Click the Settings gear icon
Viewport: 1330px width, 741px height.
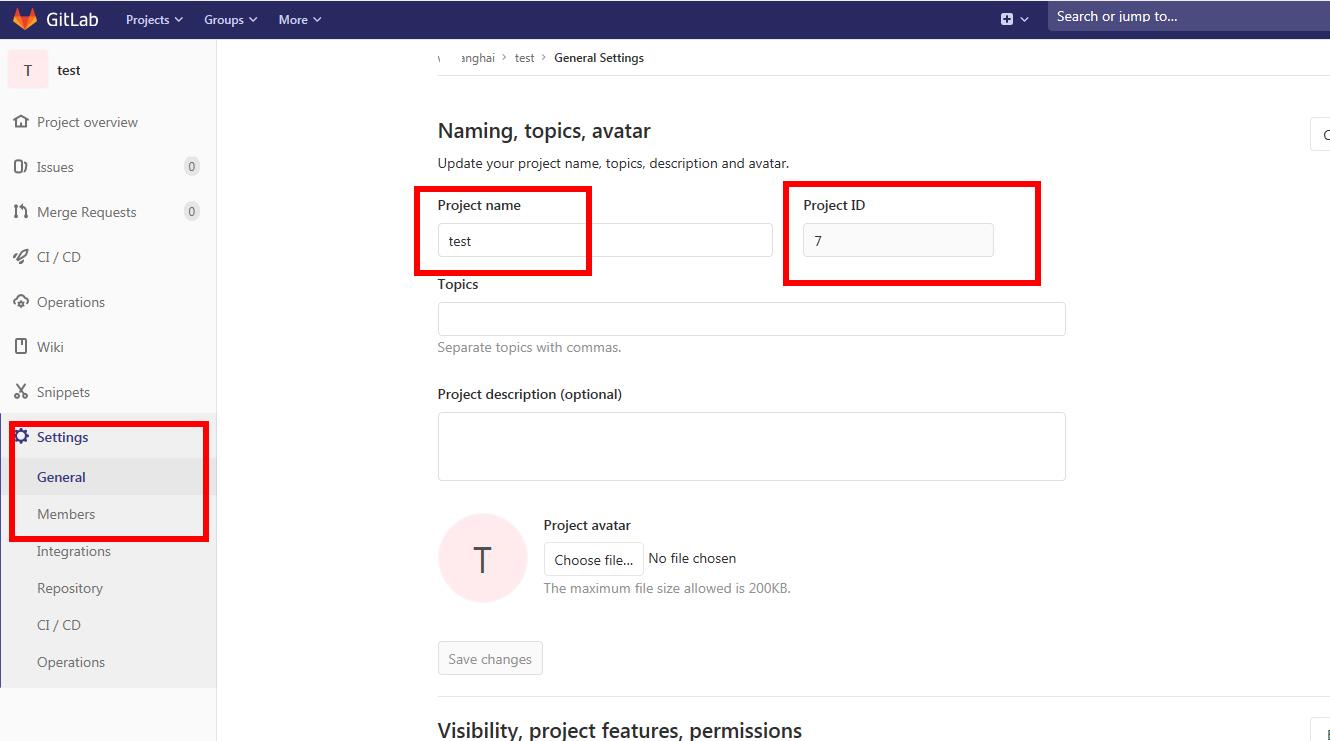23,436
